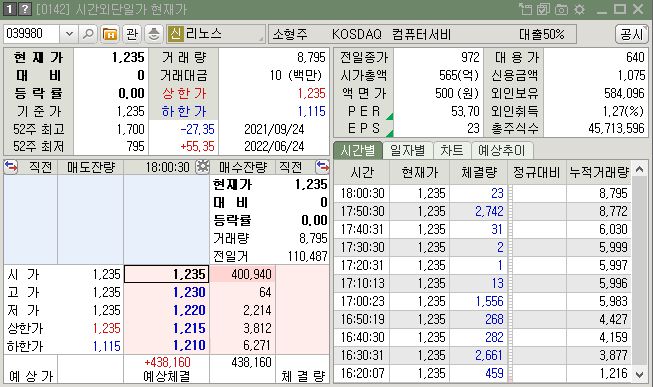Screen dimensions: 653x387
Task: Click the 2,742 volume cell
Action: (x=479, y=211)
